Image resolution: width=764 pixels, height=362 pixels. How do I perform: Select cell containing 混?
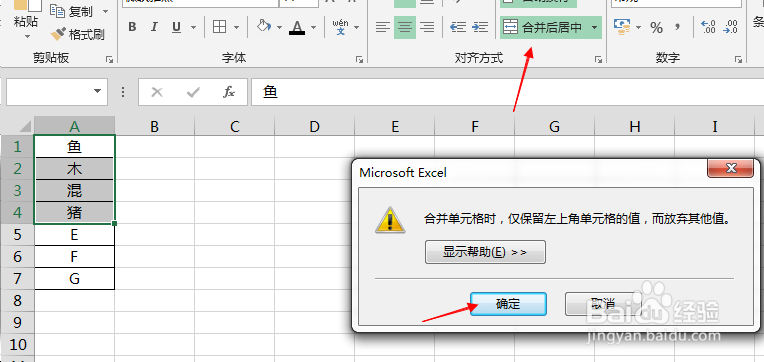(75, 191)
